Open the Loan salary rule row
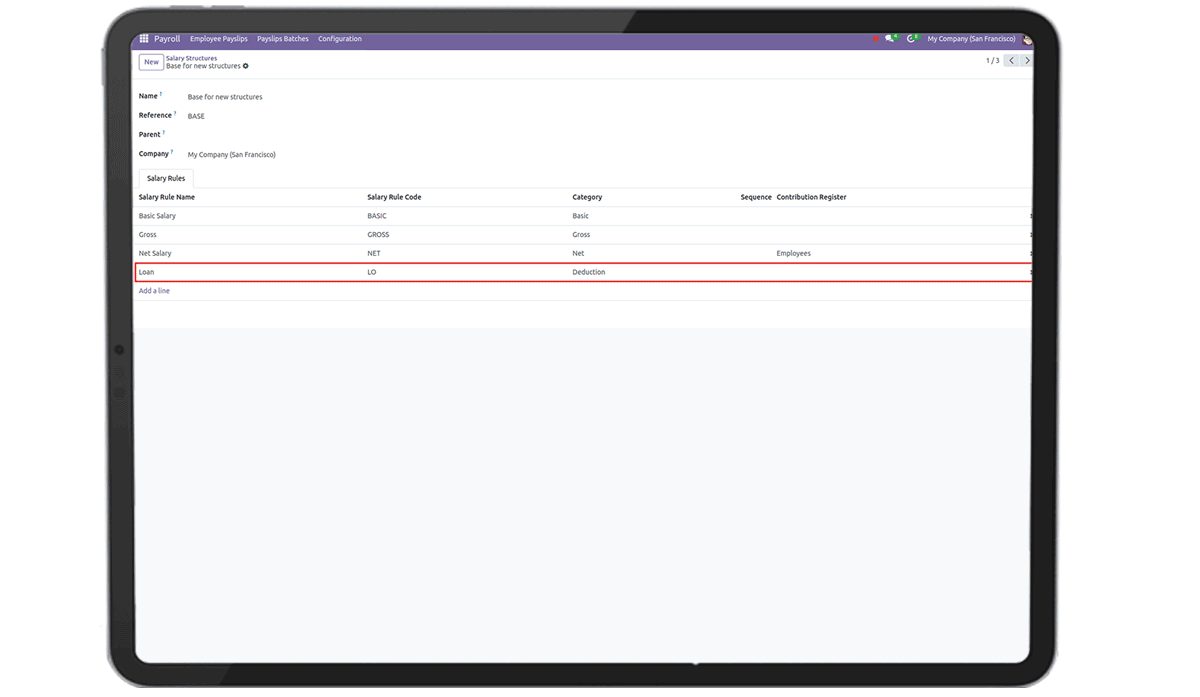1200x697 pixels. (147, 272)
